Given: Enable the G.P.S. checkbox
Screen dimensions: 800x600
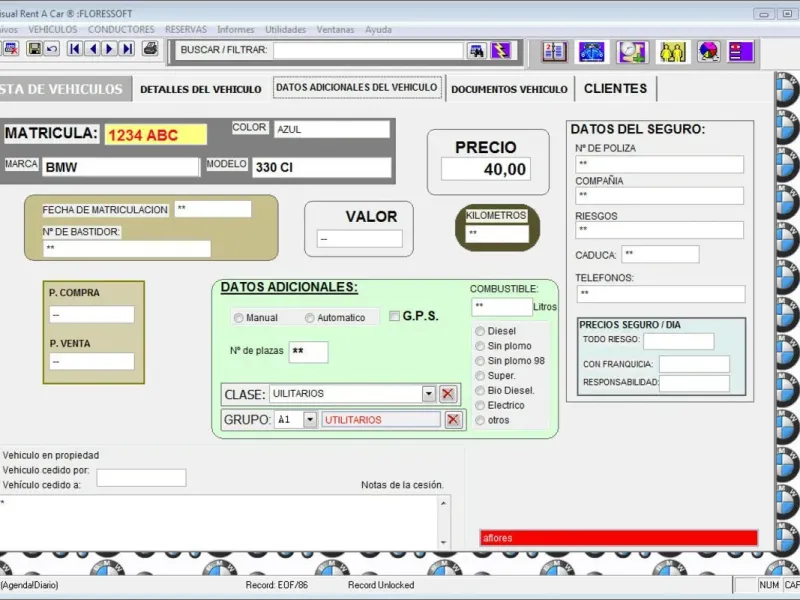Looking at the screenshot, I should [394, 316].
